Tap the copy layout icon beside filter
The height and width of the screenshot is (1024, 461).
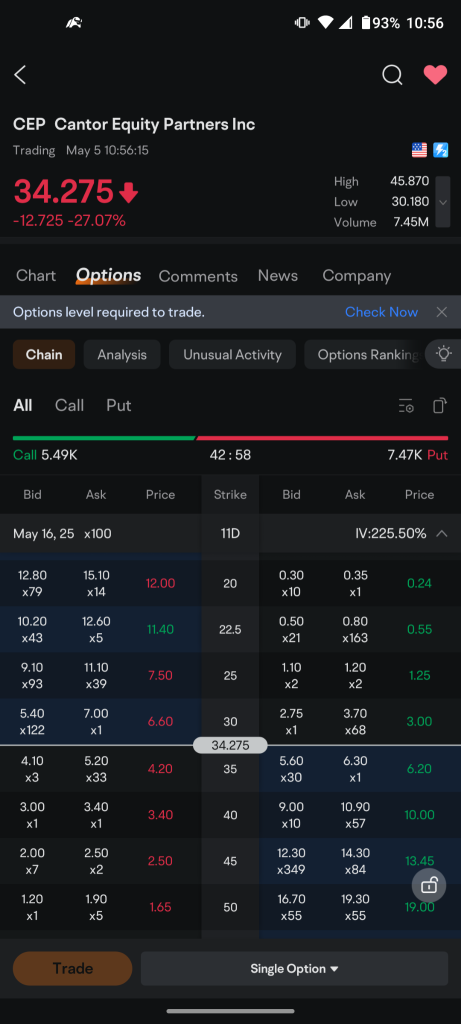click(x=440, y=406)
